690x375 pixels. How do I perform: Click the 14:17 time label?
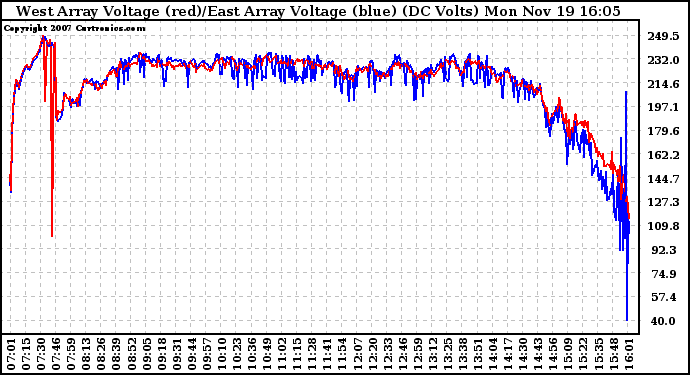point(508,354)
